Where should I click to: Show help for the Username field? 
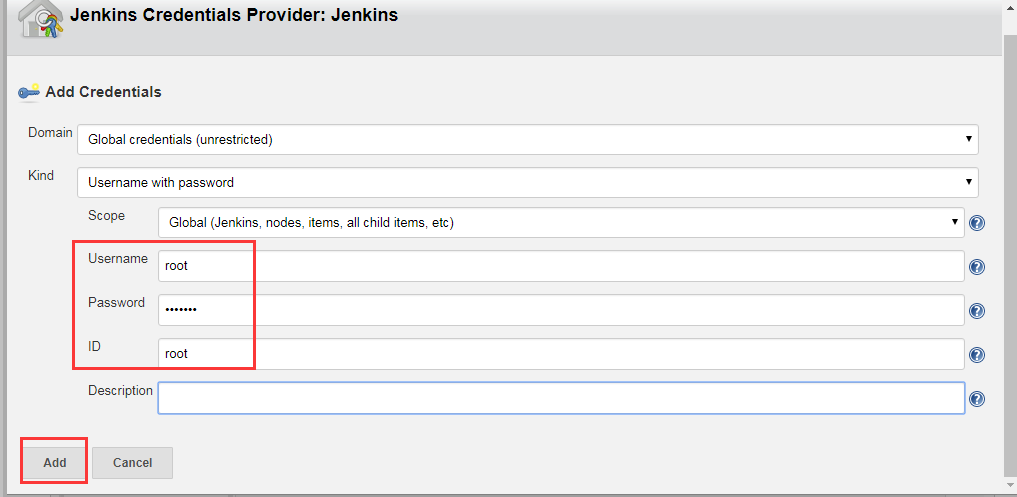click(977, 267)
